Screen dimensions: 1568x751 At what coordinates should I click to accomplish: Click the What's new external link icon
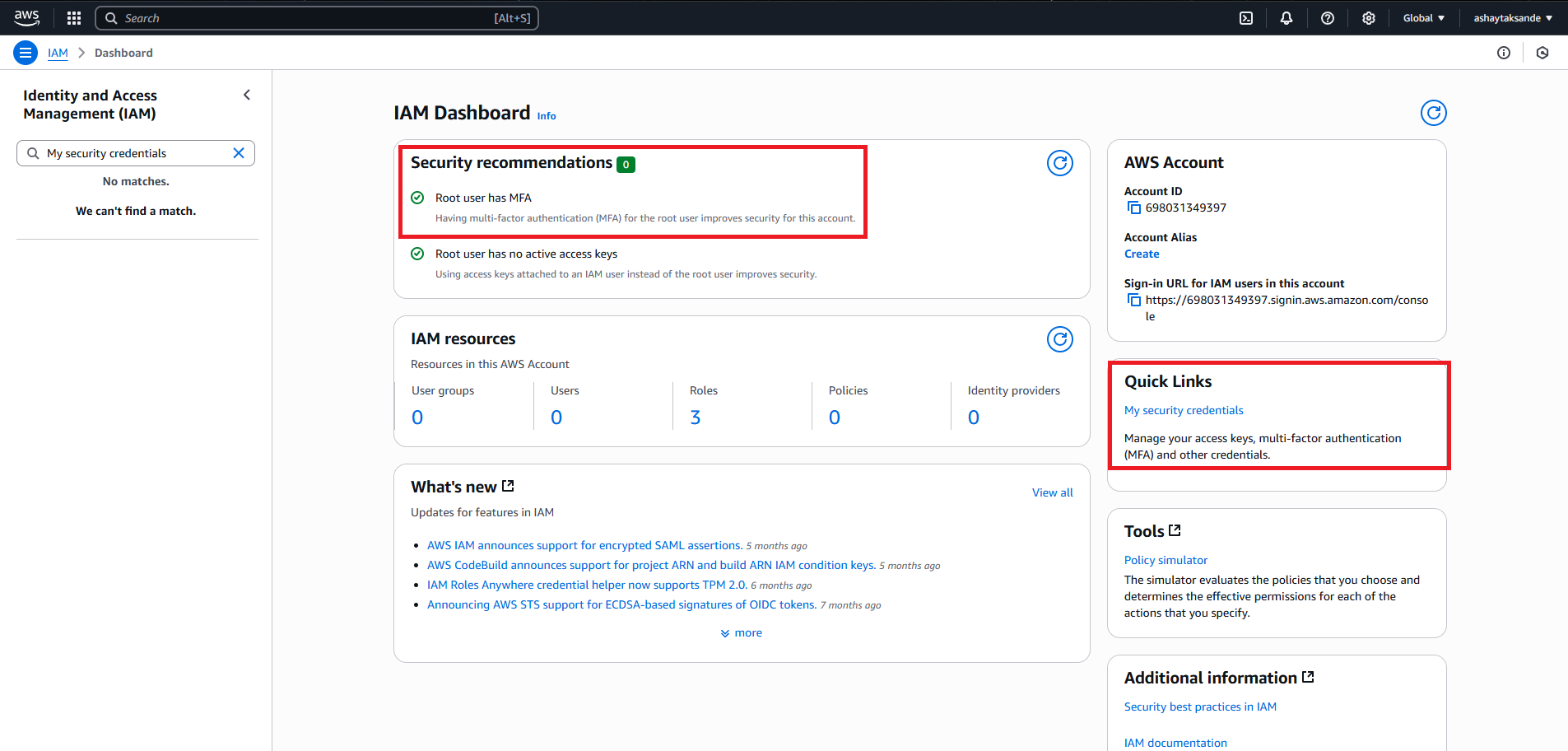click(508, 486)
